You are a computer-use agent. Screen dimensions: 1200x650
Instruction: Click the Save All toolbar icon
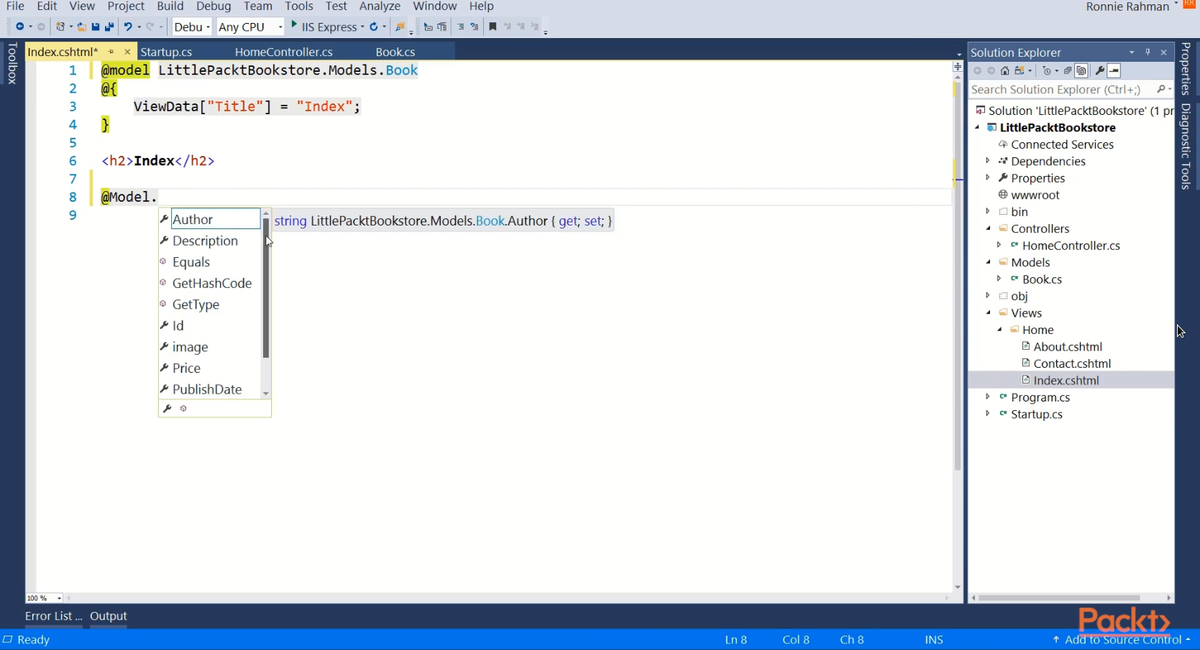click(x=109, y=27)
